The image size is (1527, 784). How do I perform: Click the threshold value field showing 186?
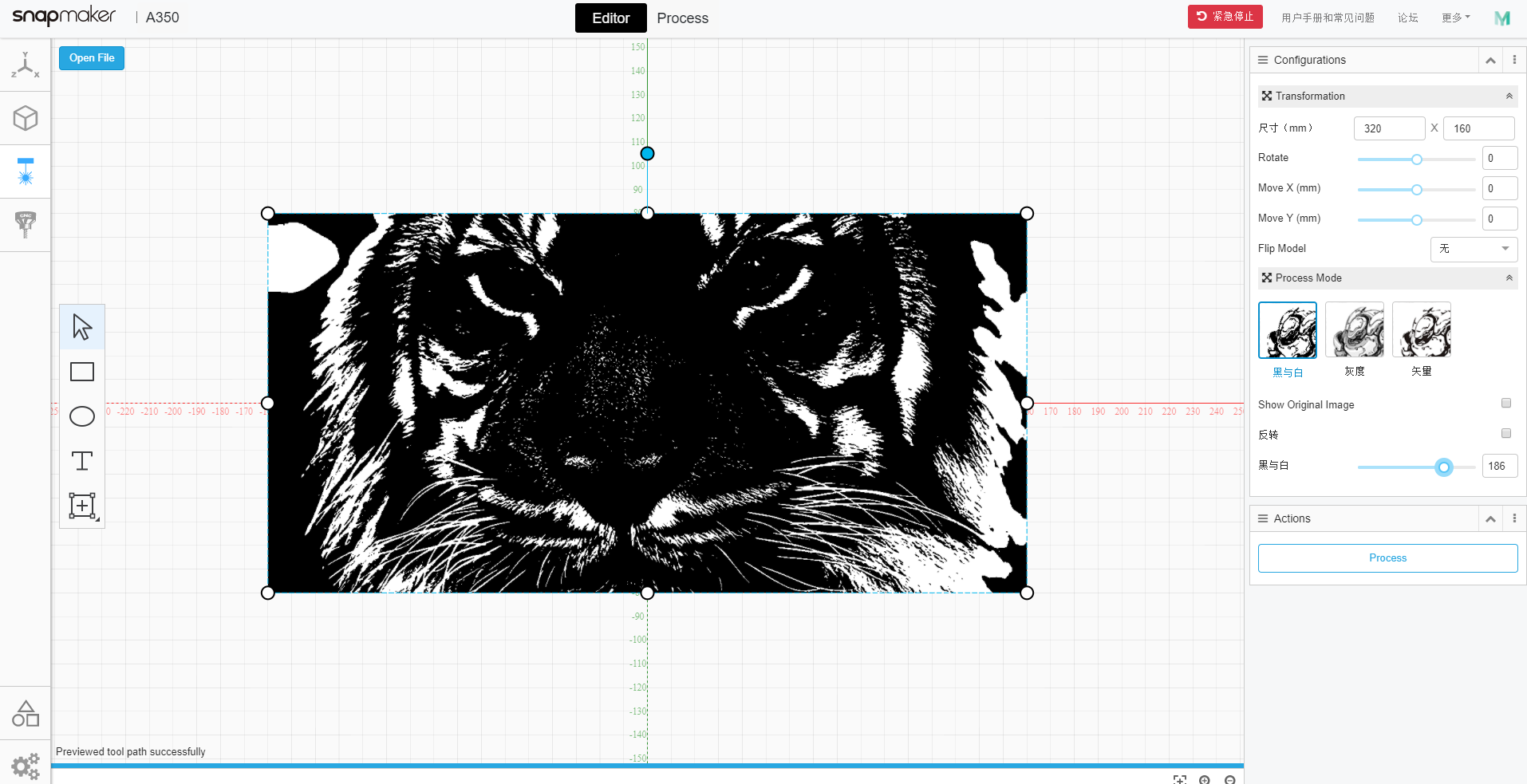[x=1500, y=466]
